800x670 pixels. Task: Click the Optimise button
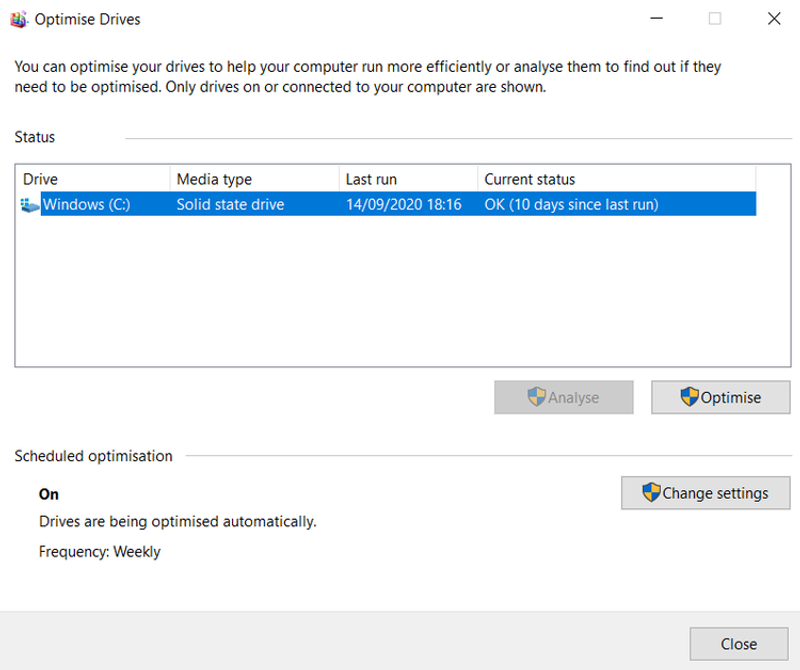720,397
